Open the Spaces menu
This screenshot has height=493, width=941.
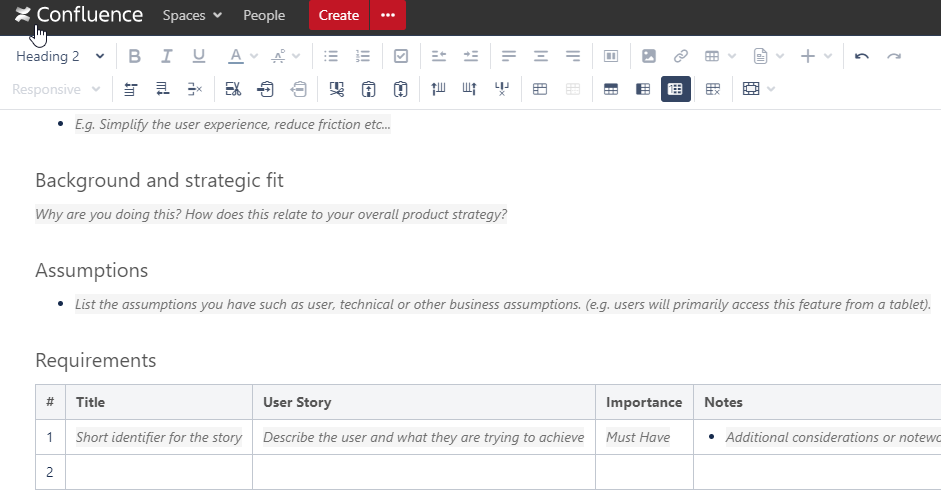coord(192,15)
